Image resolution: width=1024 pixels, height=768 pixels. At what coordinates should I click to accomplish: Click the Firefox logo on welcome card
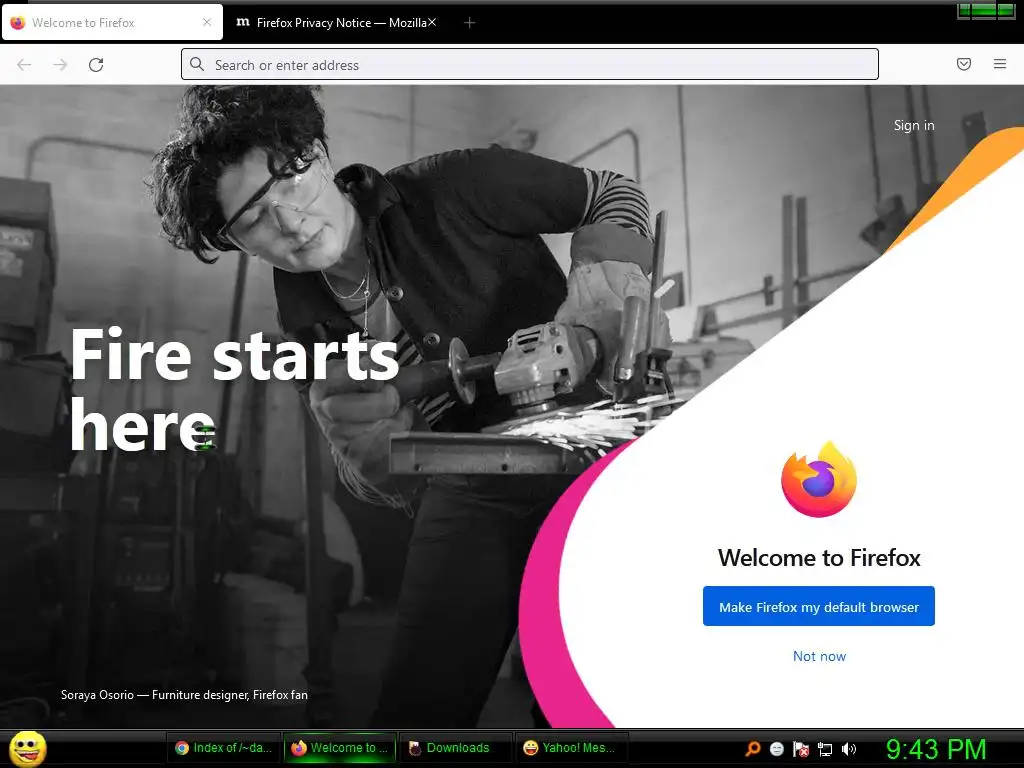(819, 479)
